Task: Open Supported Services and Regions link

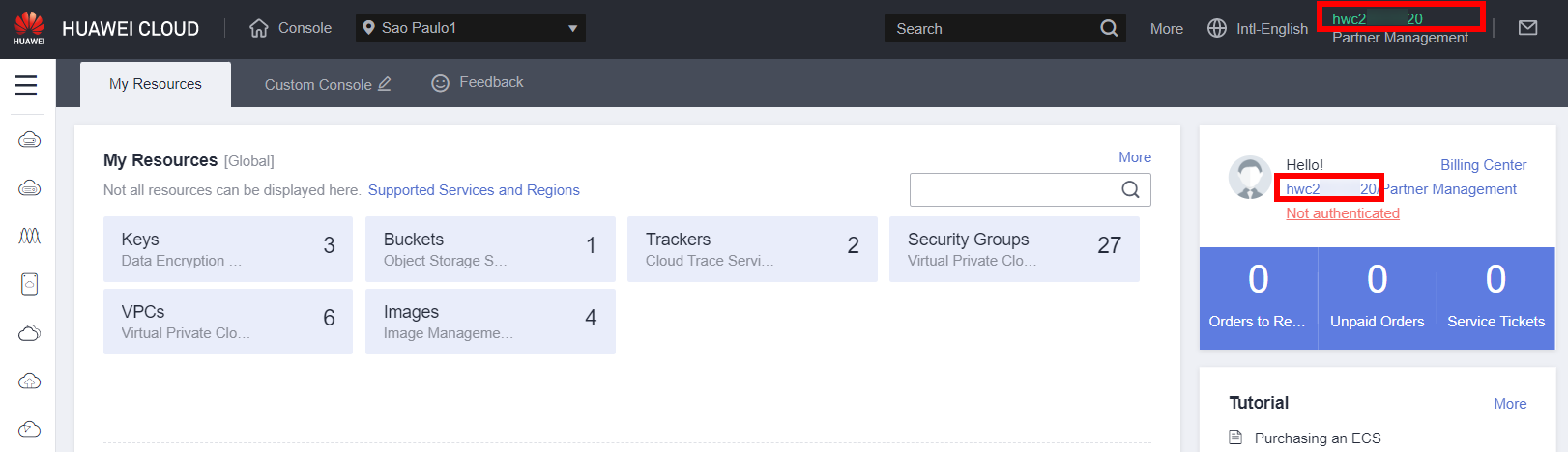Action: [x=474, y=190]
